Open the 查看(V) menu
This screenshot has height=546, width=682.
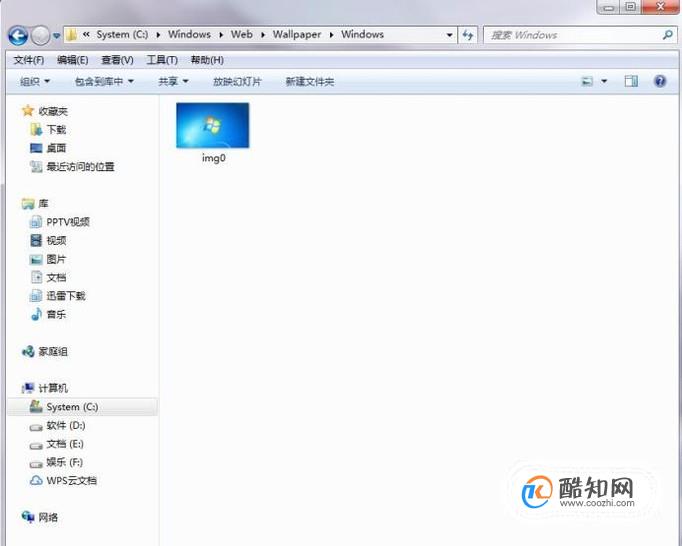[x=117, y=60]
